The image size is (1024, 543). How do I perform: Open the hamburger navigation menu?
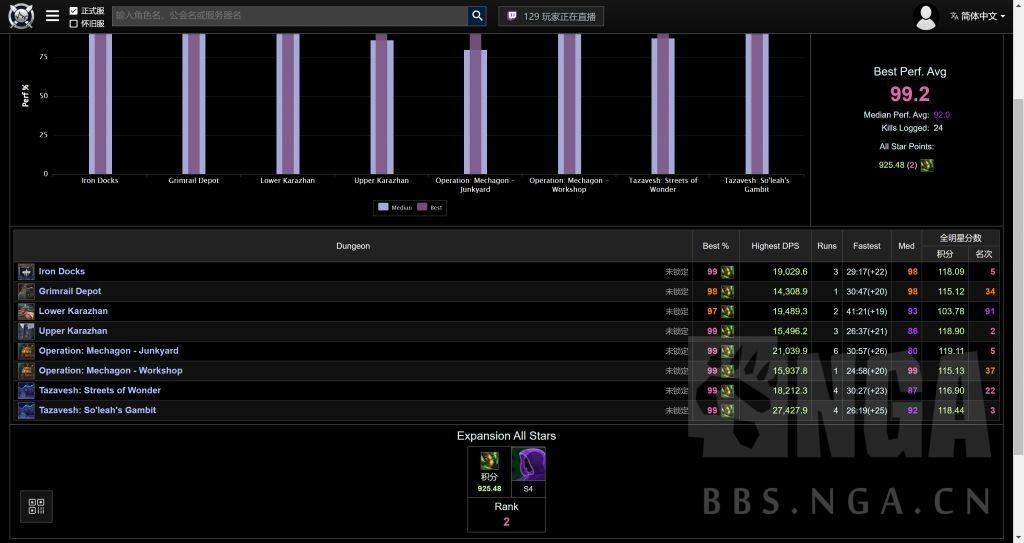tap(52, 16)
